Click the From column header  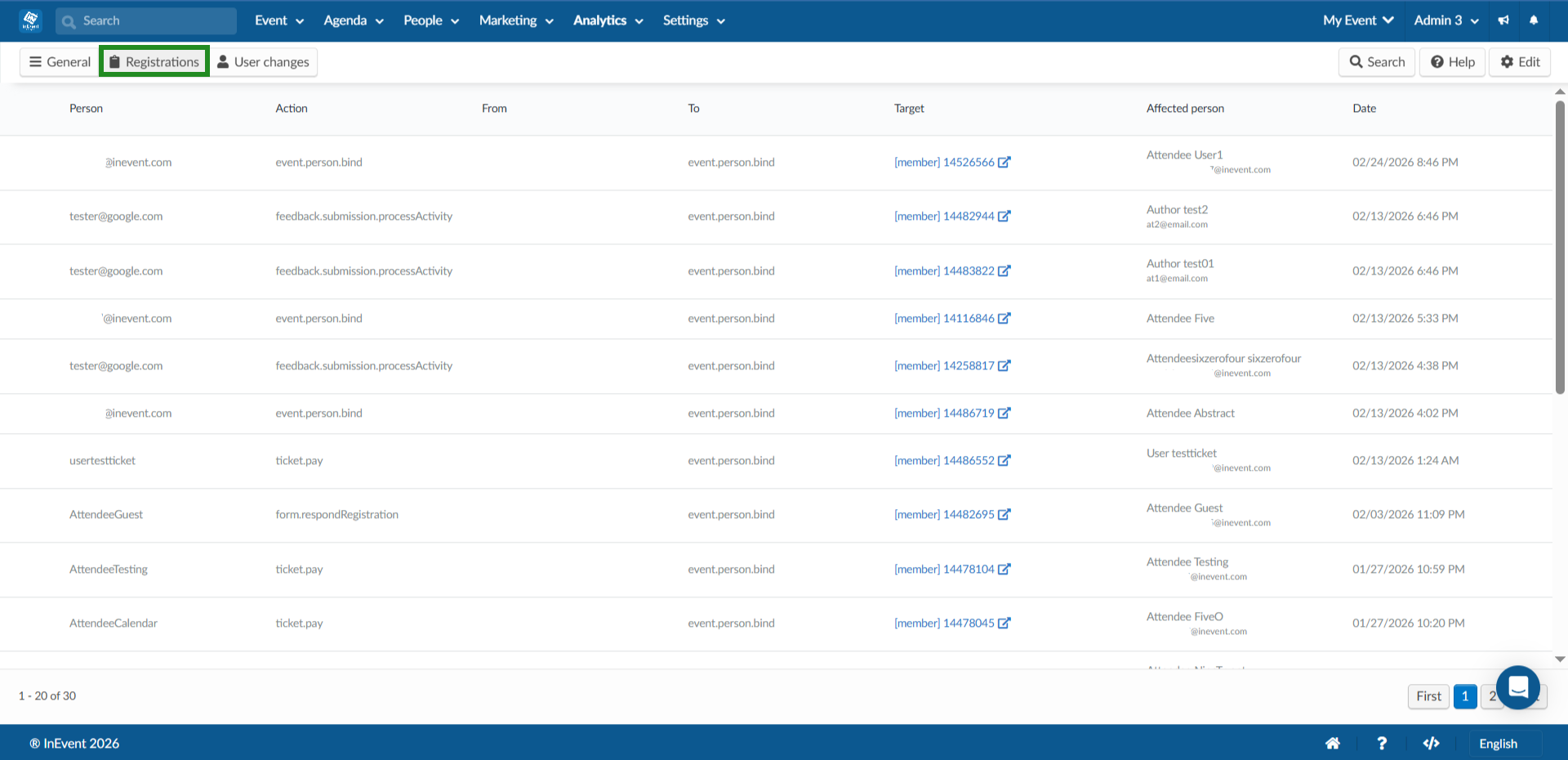[494, 108]
